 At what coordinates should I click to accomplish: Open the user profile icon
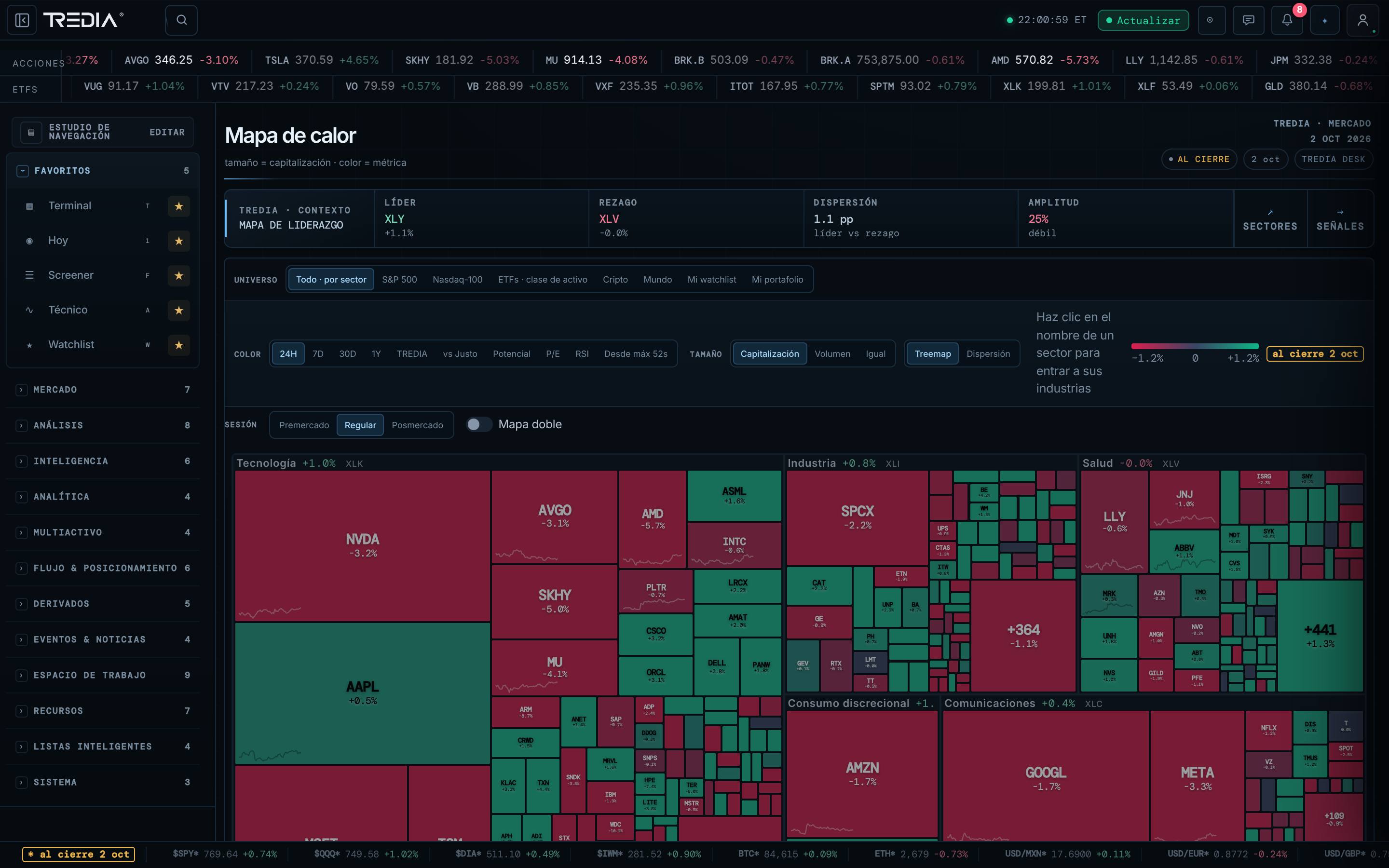tap(1362, 20)
